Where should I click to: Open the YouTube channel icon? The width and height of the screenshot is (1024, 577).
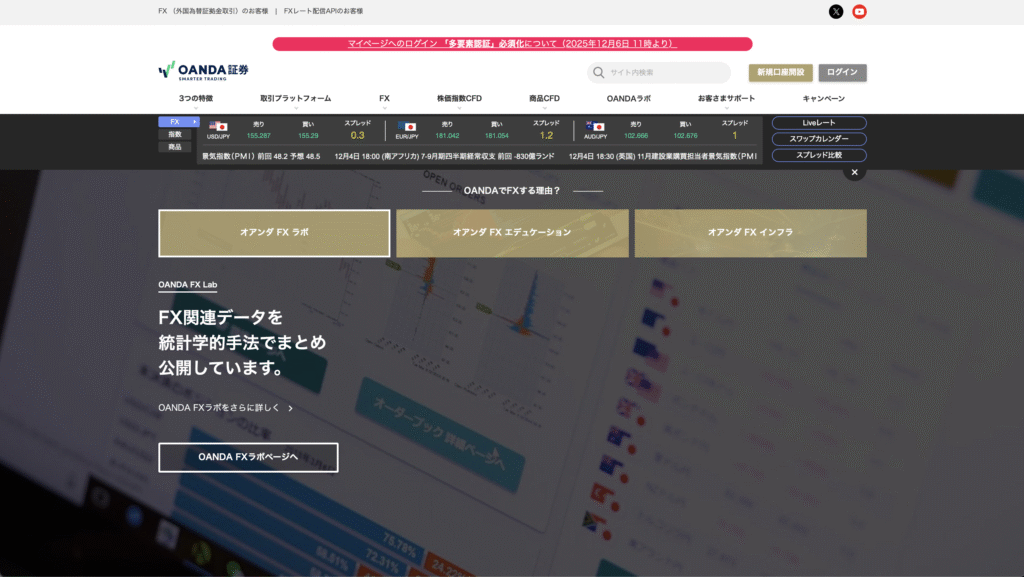860,11
